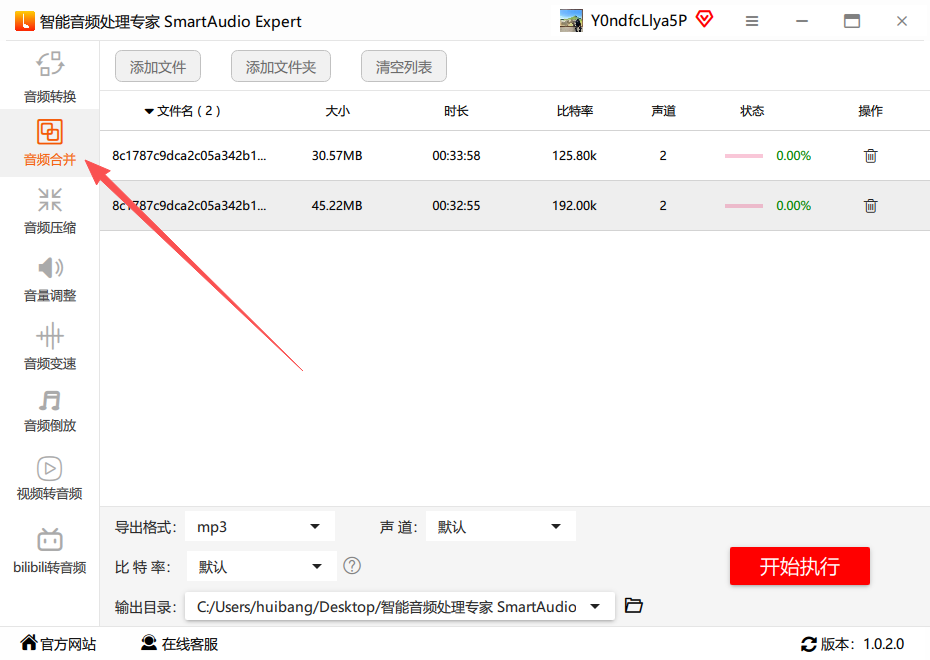Open the bilibili转音频 tool
Viewport: 930px width, 660px height.
50,551
